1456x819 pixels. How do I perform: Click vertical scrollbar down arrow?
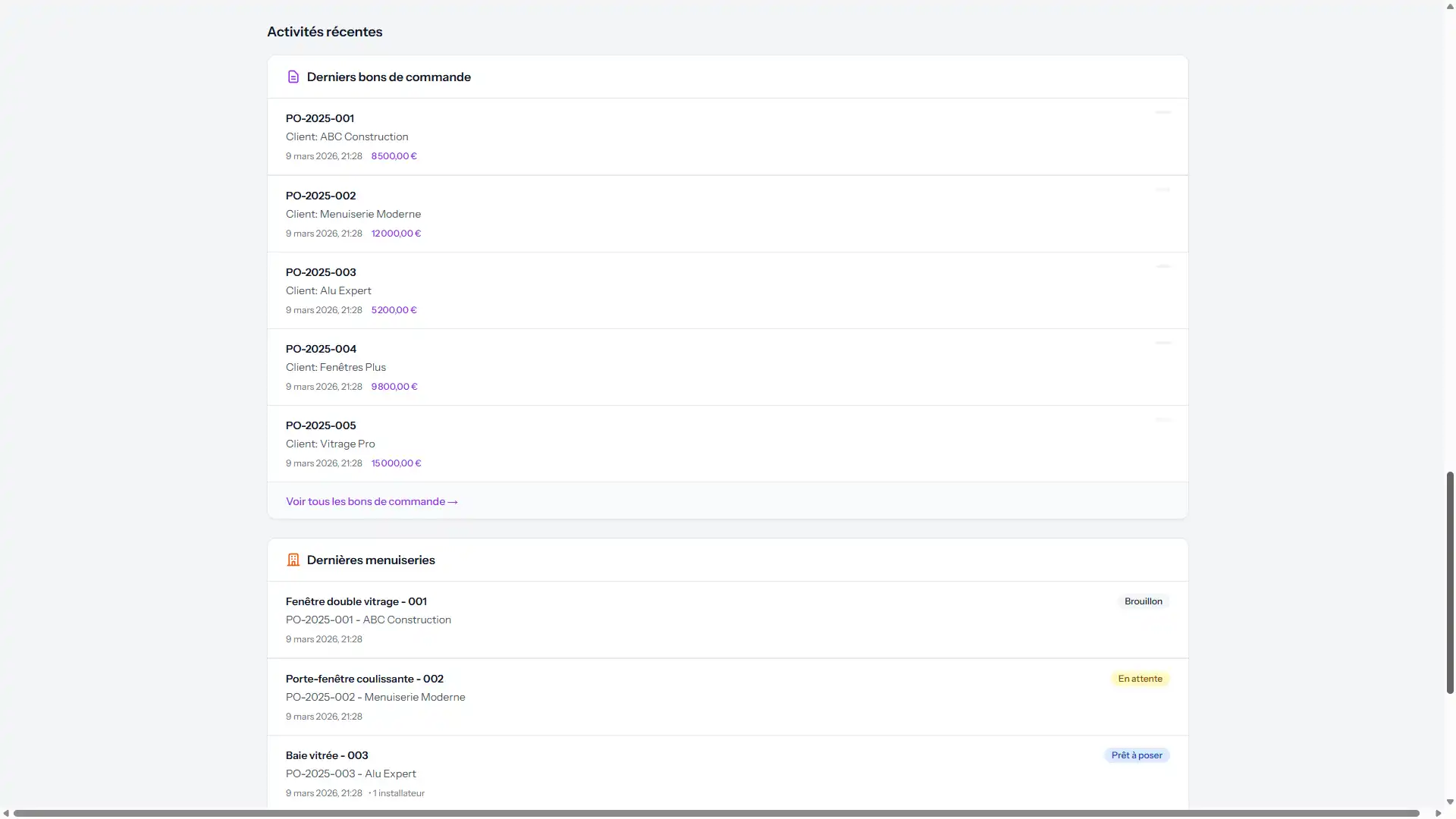pos(1450,802)
